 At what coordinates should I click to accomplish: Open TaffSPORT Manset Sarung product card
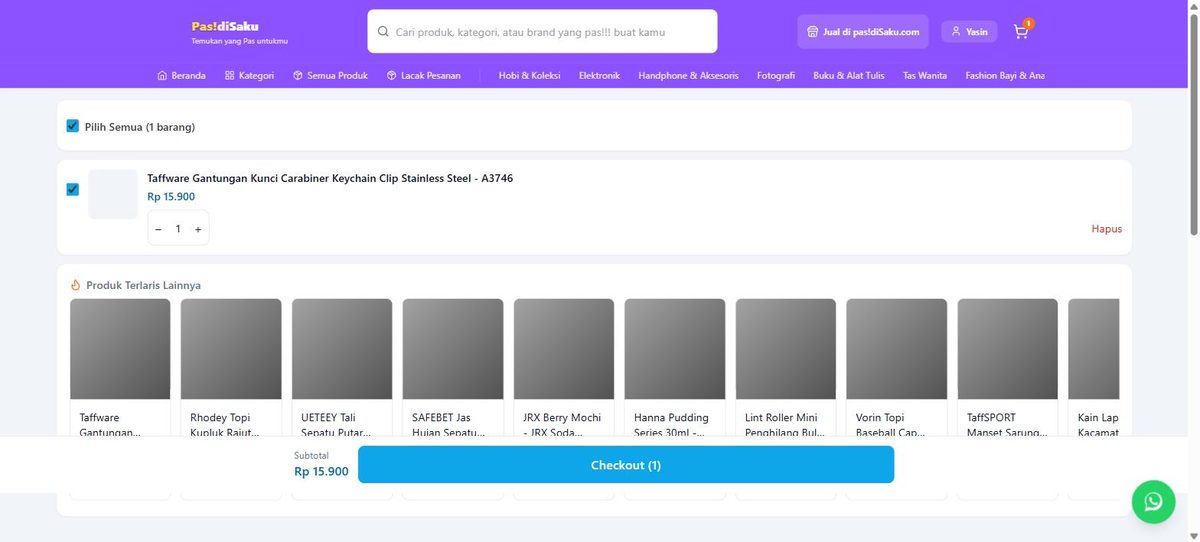click(x=1008, y=398)
